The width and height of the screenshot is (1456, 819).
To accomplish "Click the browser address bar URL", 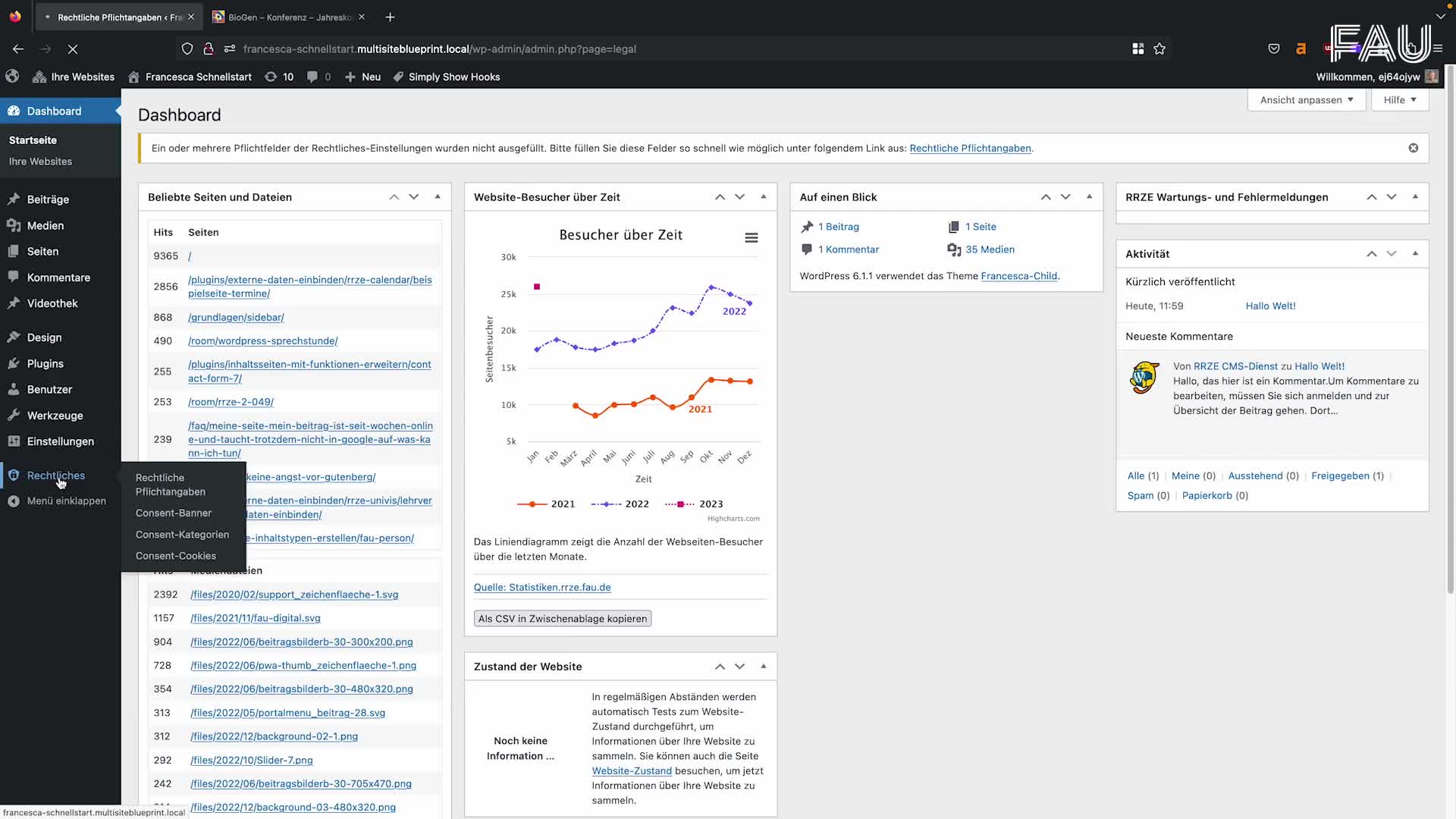I will pos(440,49).
